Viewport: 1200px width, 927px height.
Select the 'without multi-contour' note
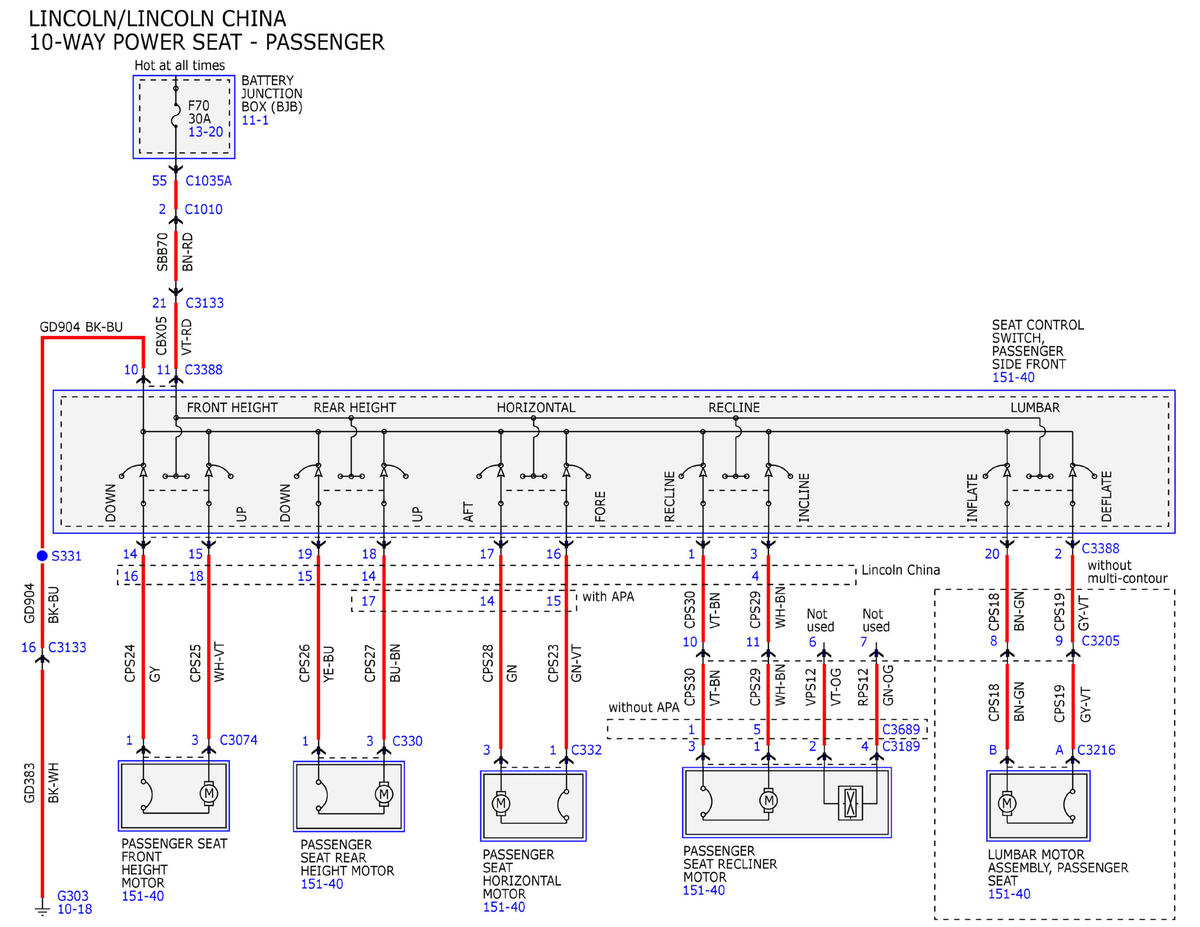tap(1126, 573)
